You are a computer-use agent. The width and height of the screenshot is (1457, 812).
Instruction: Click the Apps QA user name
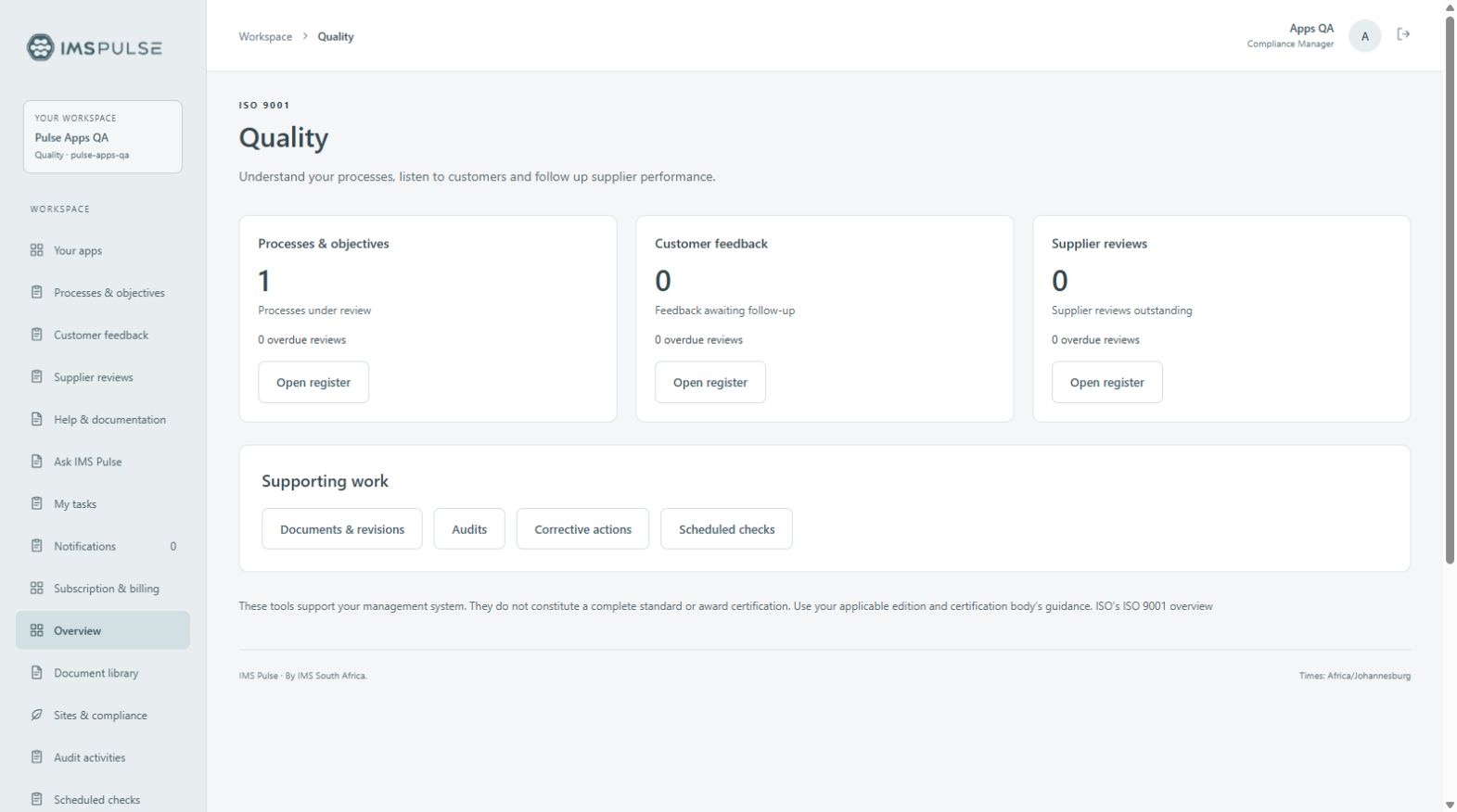point(1311,28)
